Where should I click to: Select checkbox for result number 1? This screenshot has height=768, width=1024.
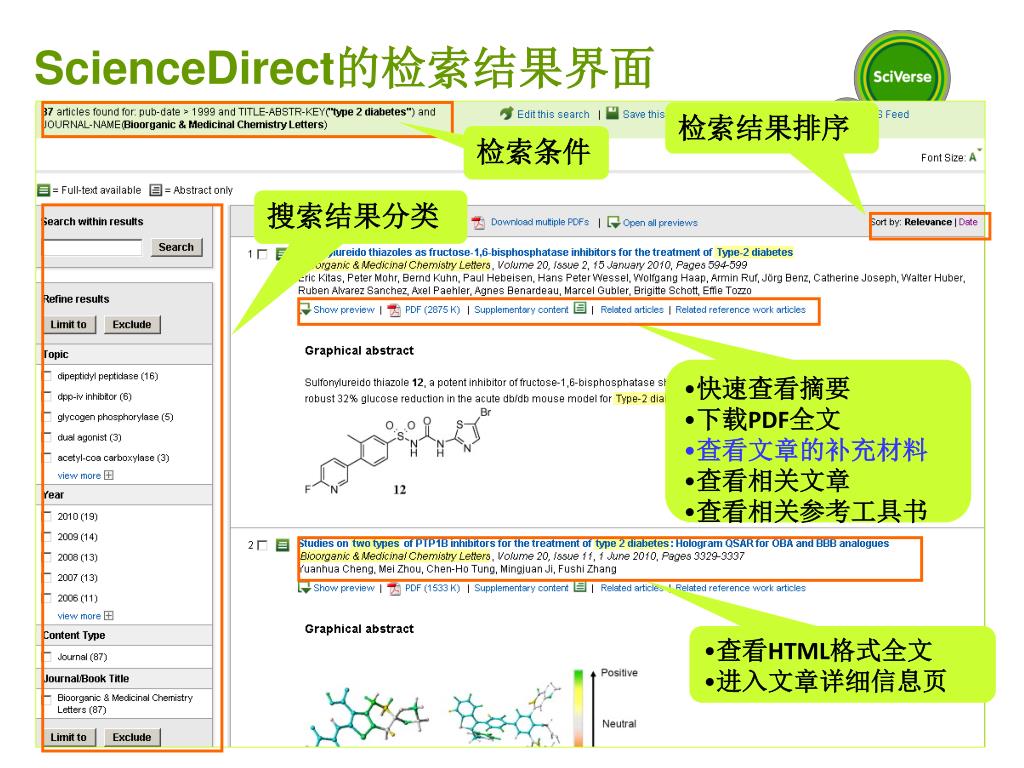point(263,254)
